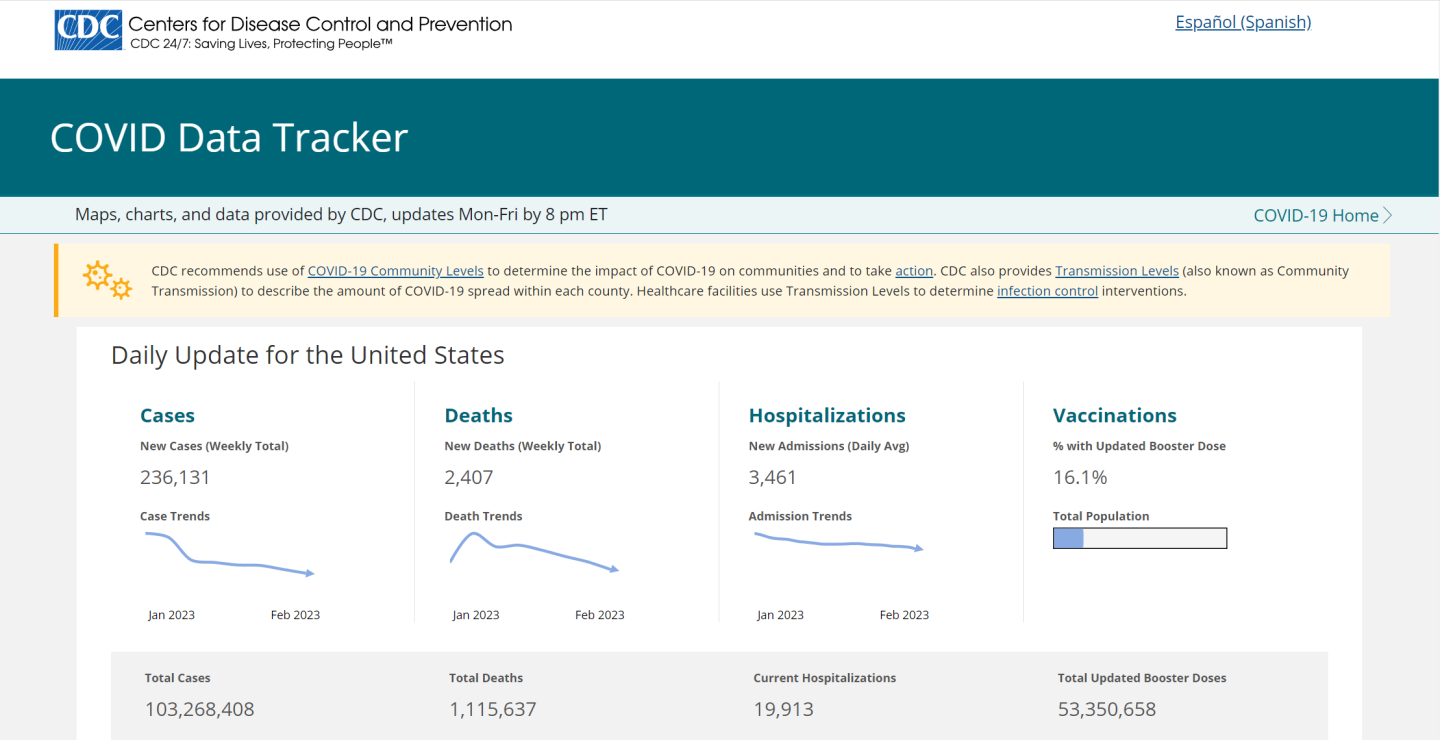This screenshot has height=740, width=1440.
Task: Click the Death Trends line chart
Action: point(534,552)
